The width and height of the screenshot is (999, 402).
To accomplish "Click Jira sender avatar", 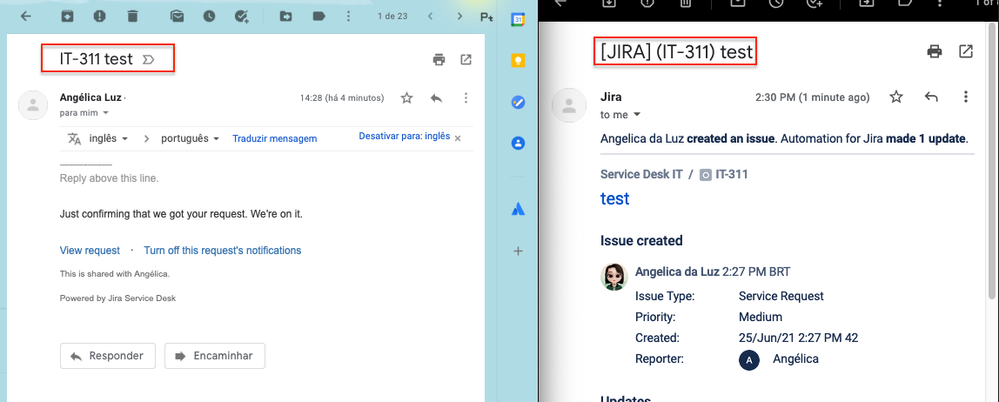I will click(x=568, y=105).
